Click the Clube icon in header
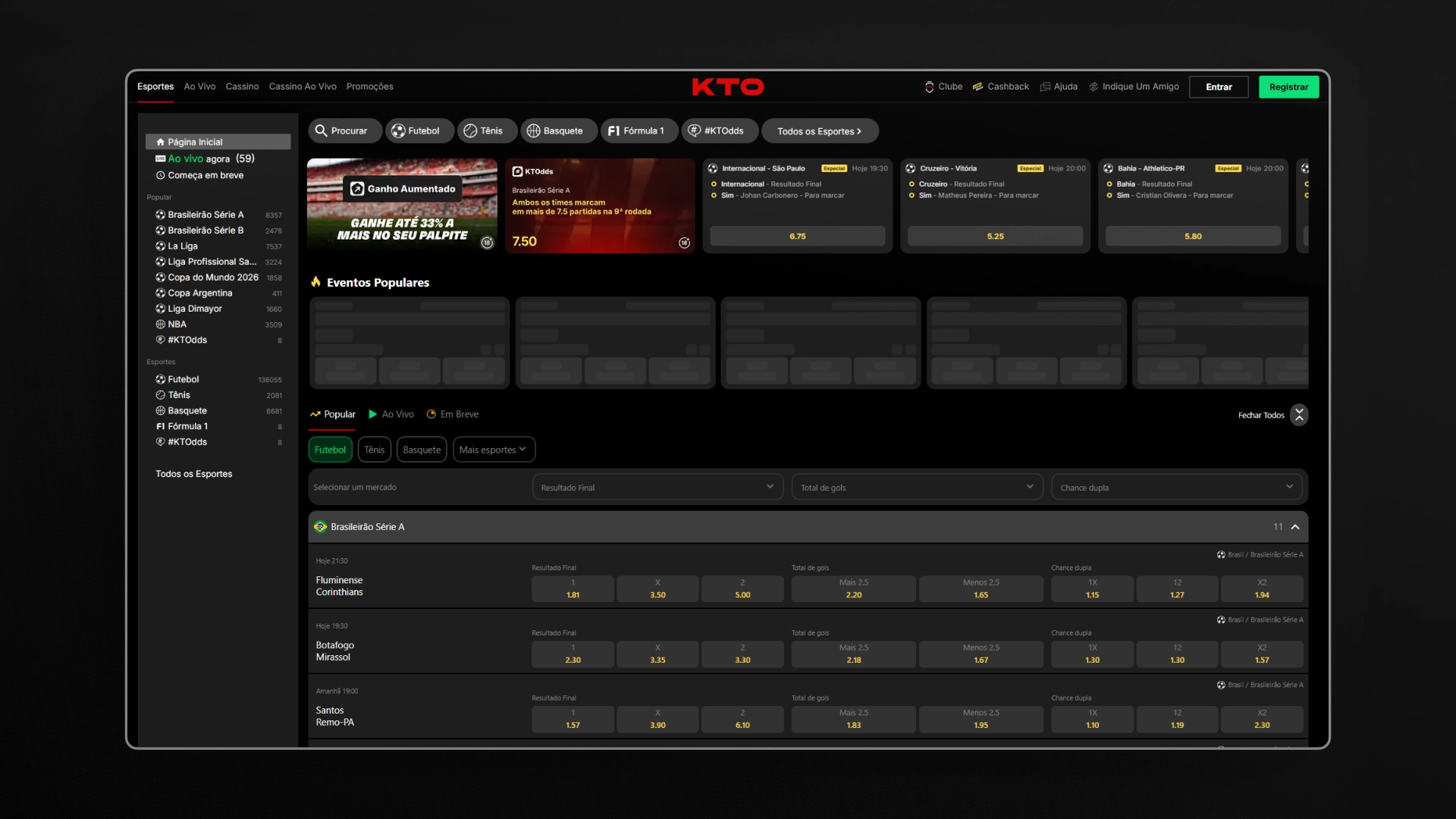This screenshot has width=1456, height=819. click(929, 86)
